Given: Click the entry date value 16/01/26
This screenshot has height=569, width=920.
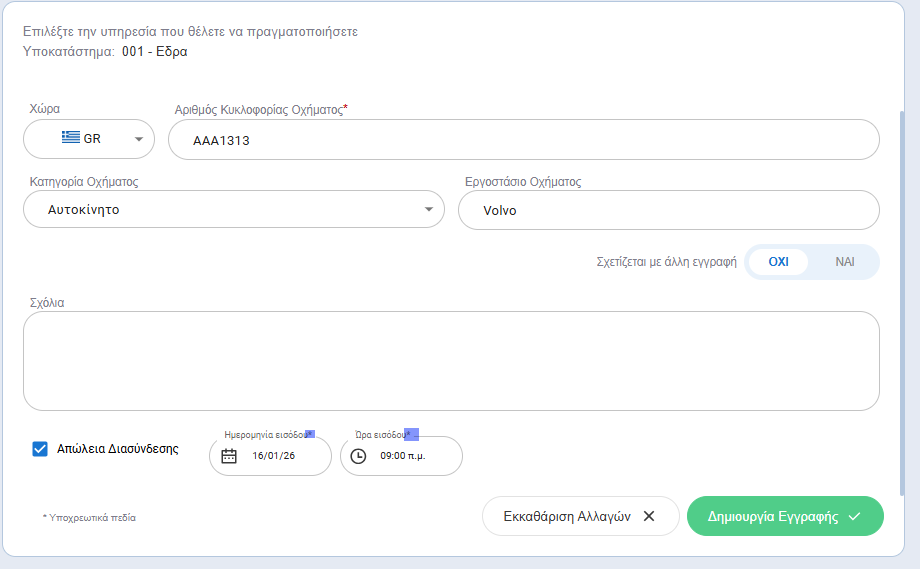Looking at the screenshot, I should 274,456.
